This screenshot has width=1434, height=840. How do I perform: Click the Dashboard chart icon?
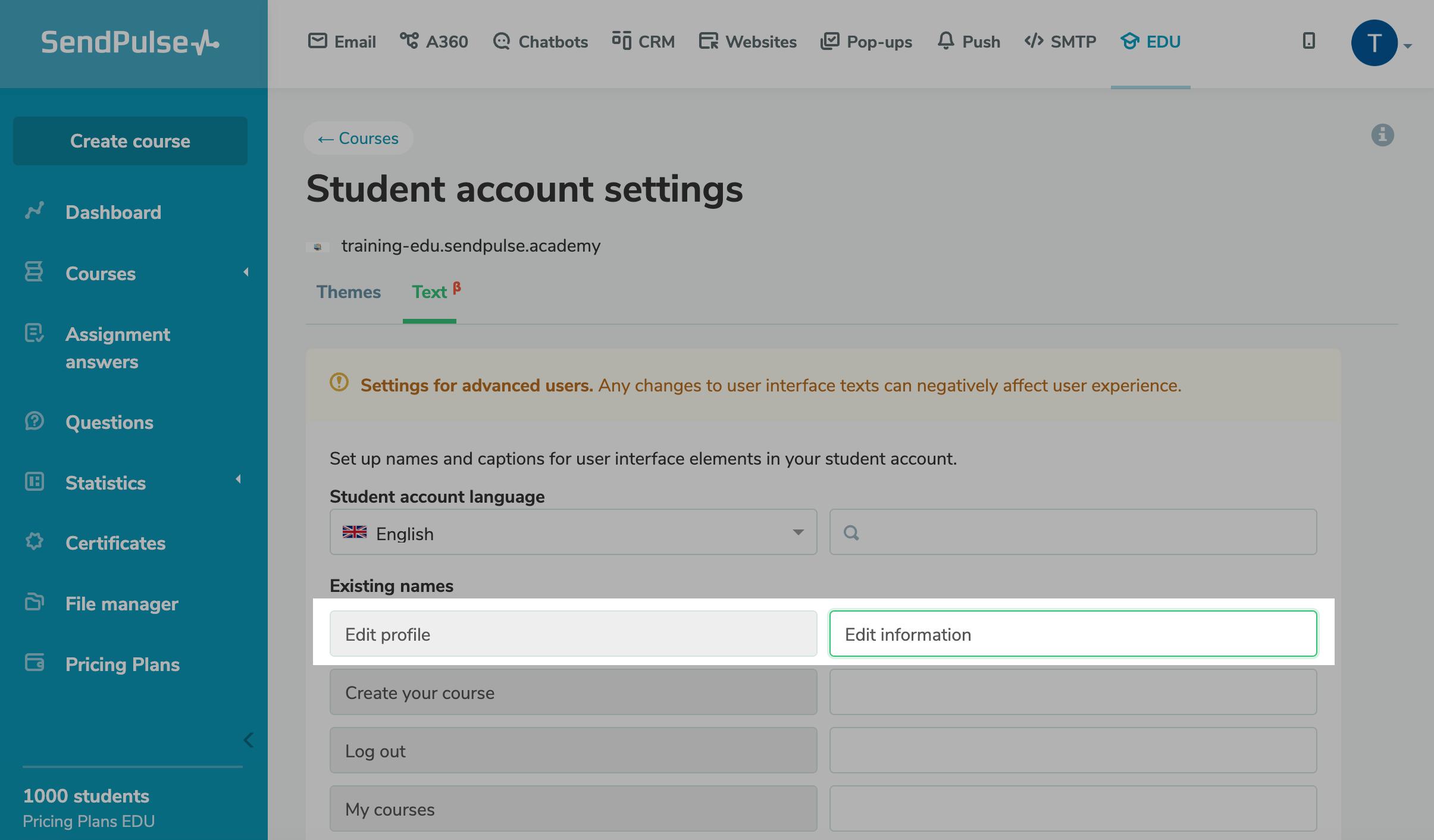[x=35, y=211]
